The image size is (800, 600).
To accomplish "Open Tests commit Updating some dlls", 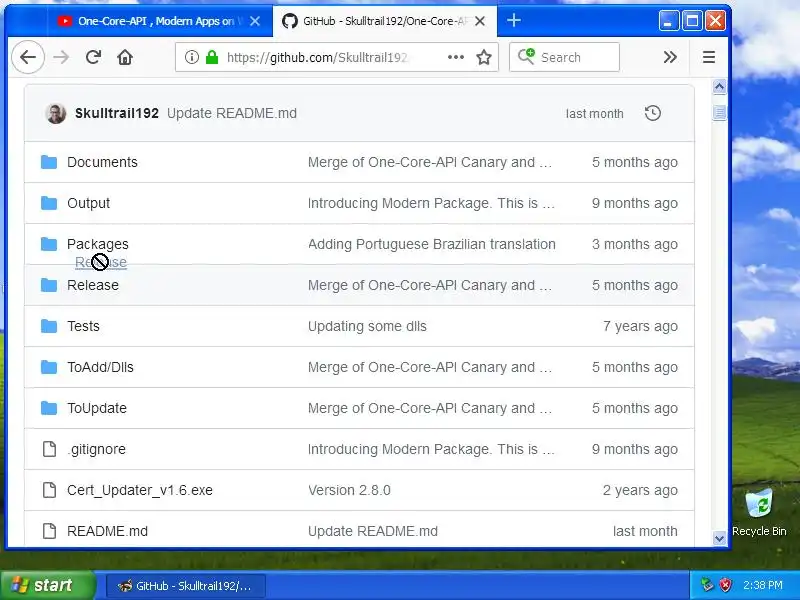I will pos(367,326).
